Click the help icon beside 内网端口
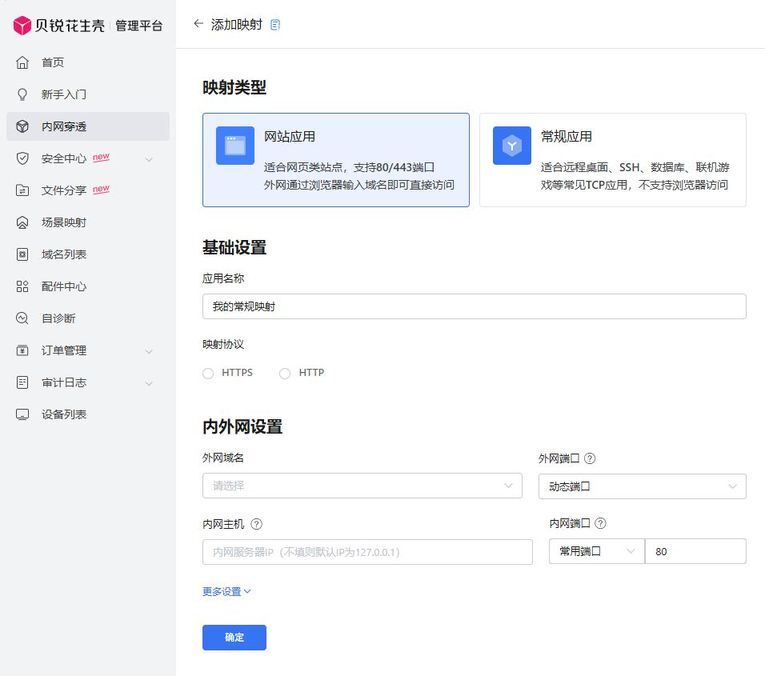 click(601, 524)
